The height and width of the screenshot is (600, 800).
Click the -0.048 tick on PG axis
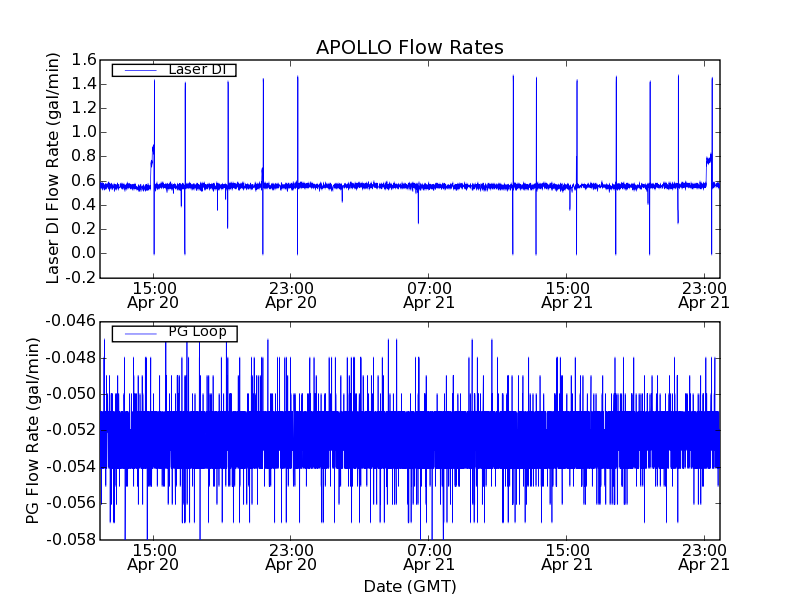tap(71, 358)
